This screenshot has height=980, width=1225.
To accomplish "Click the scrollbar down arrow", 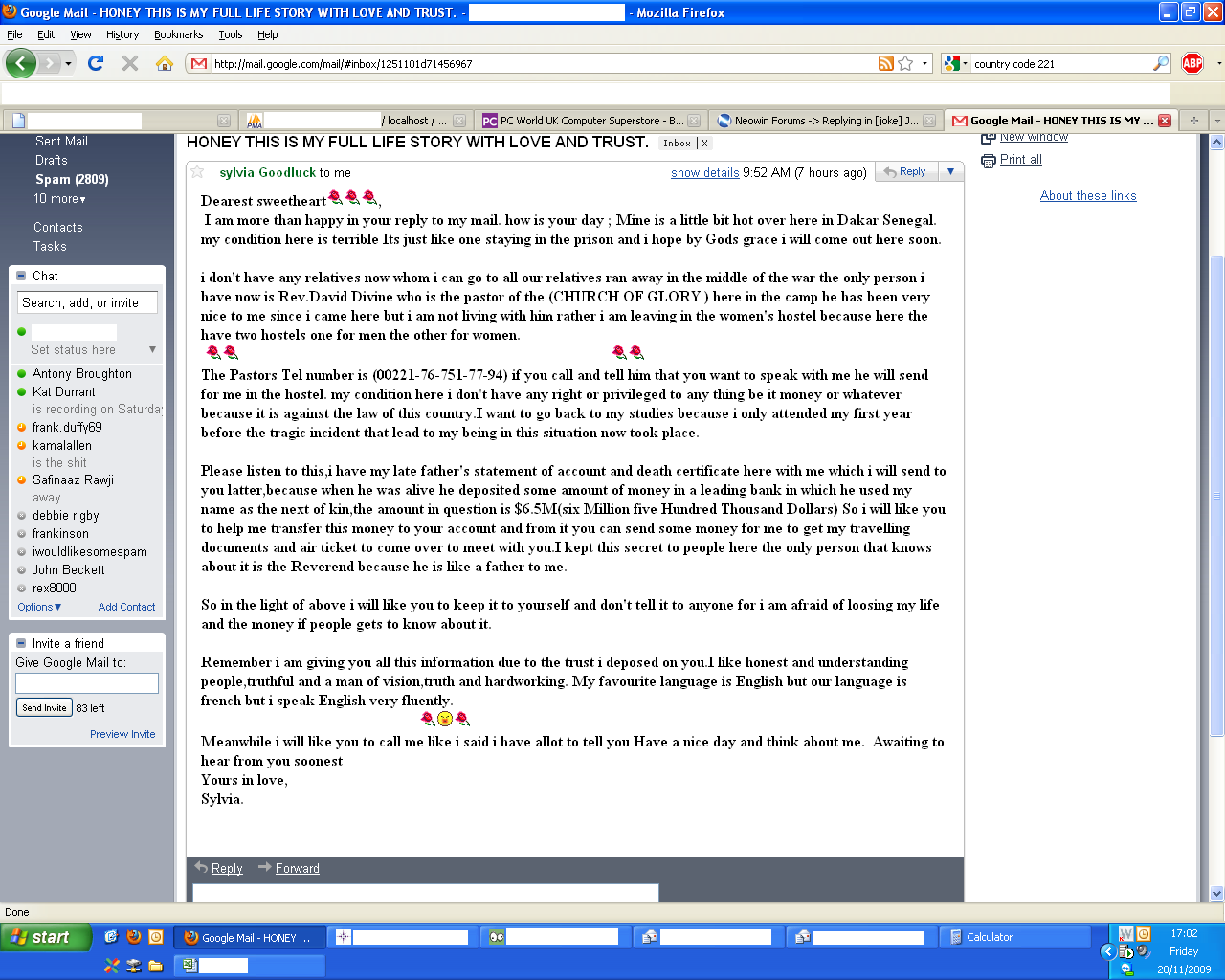I will pos(1216,893).
